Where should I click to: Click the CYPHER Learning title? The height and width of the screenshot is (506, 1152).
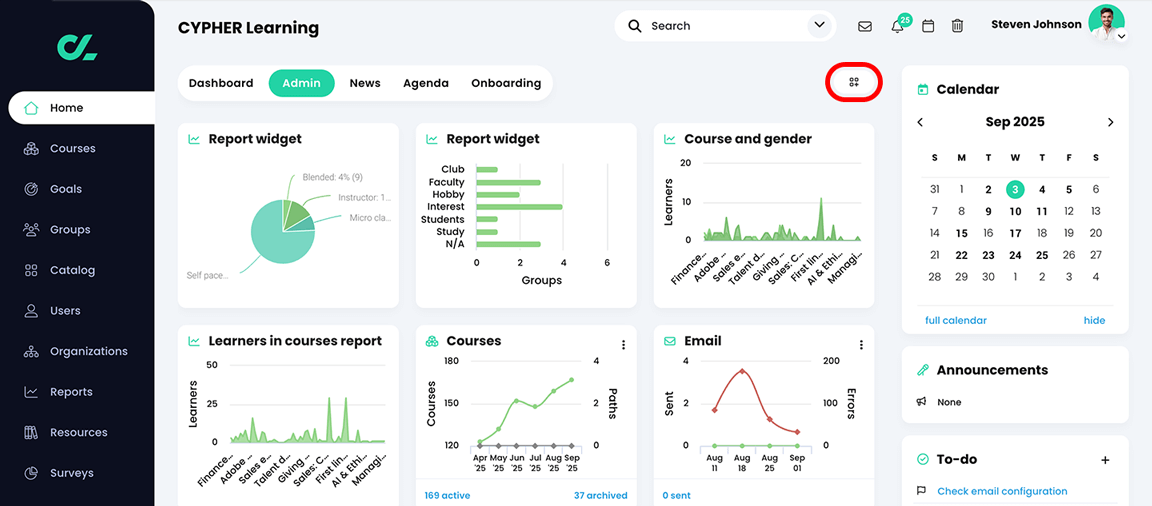248,28
